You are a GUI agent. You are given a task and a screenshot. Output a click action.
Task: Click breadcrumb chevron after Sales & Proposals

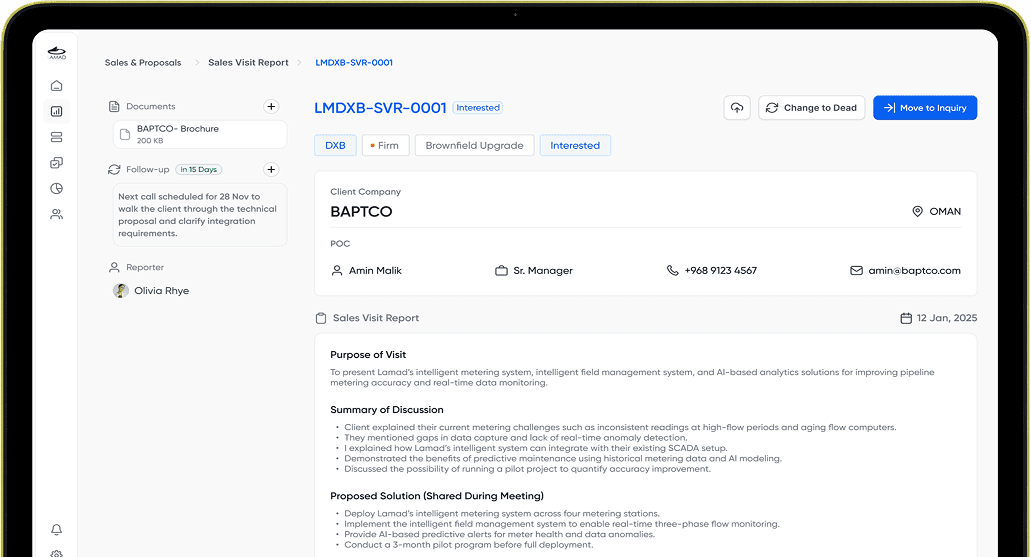pos(196,62)
